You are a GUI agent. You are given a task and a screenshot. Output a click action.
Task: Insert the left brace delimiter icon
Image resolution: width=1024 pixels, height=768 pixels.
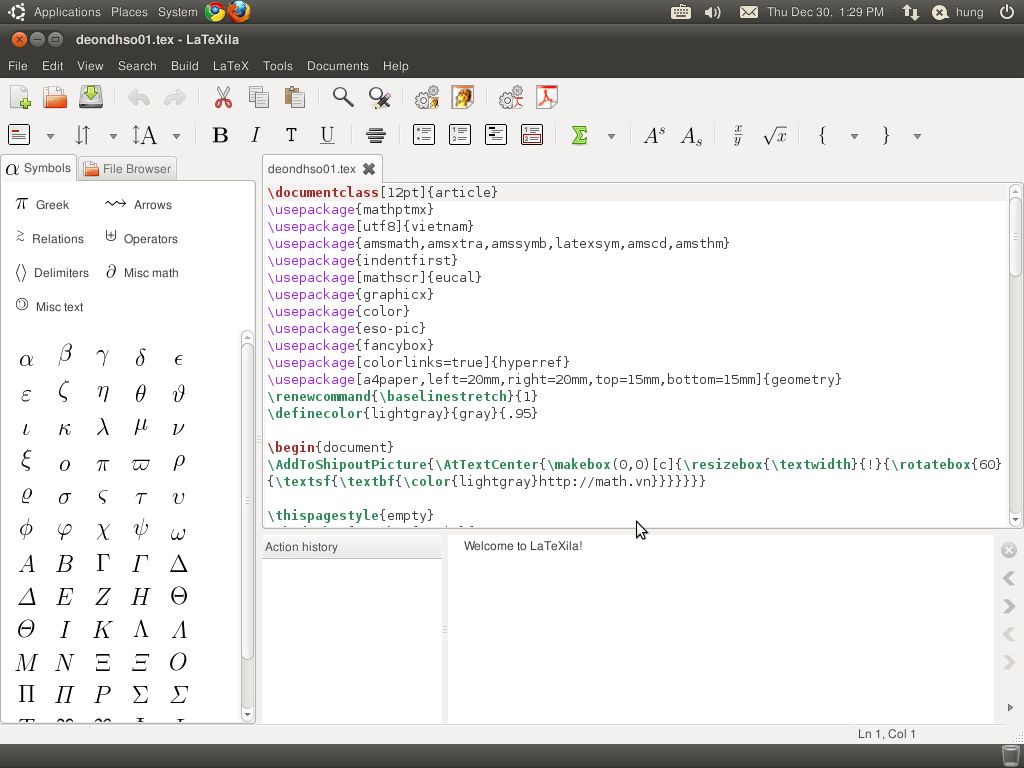(x=822, y=135)
